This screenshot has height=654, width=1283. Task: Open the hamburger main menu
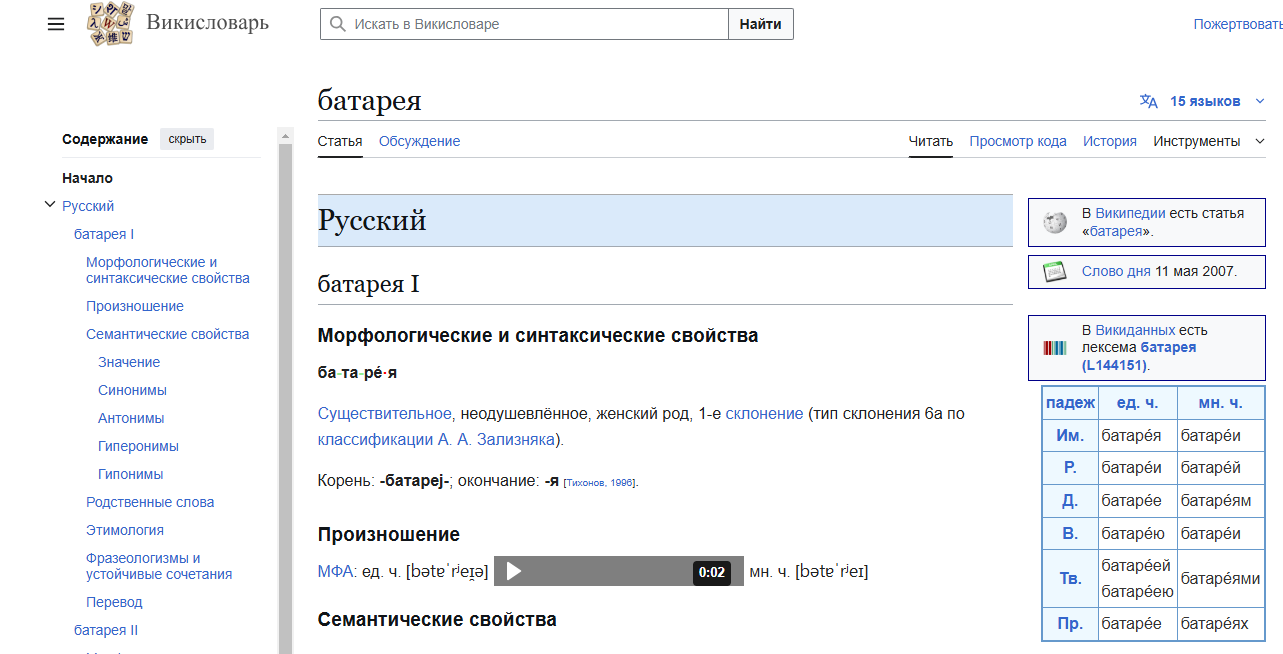(x=56, y=24)
